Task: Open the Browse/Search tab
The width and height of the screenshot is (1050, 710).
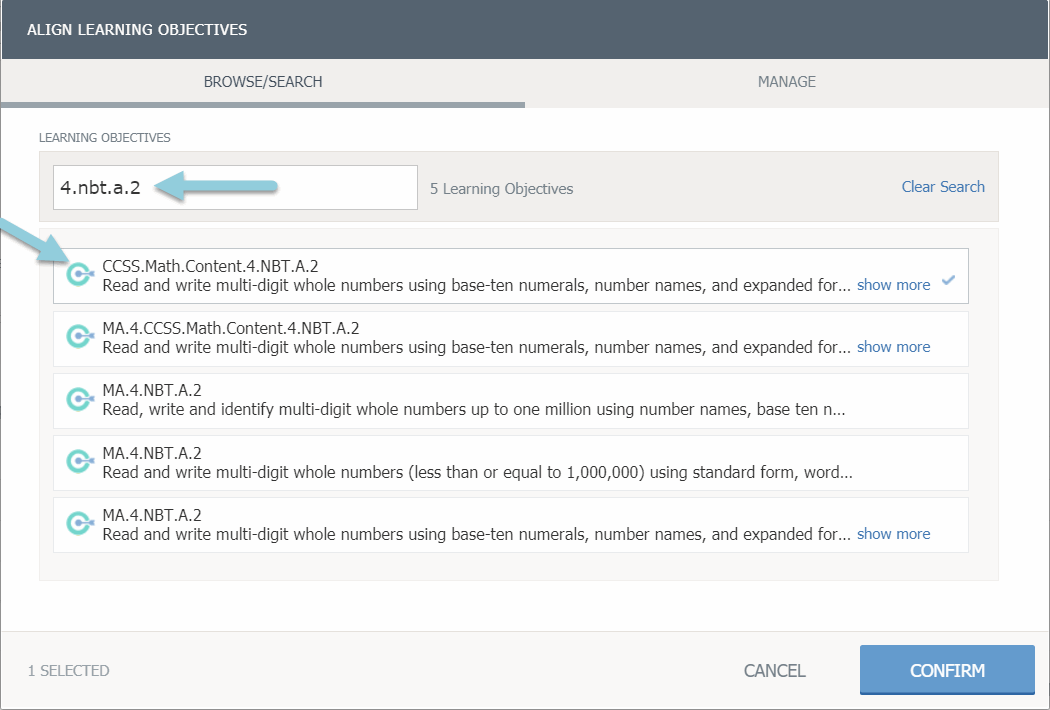Action: (263, 82)
